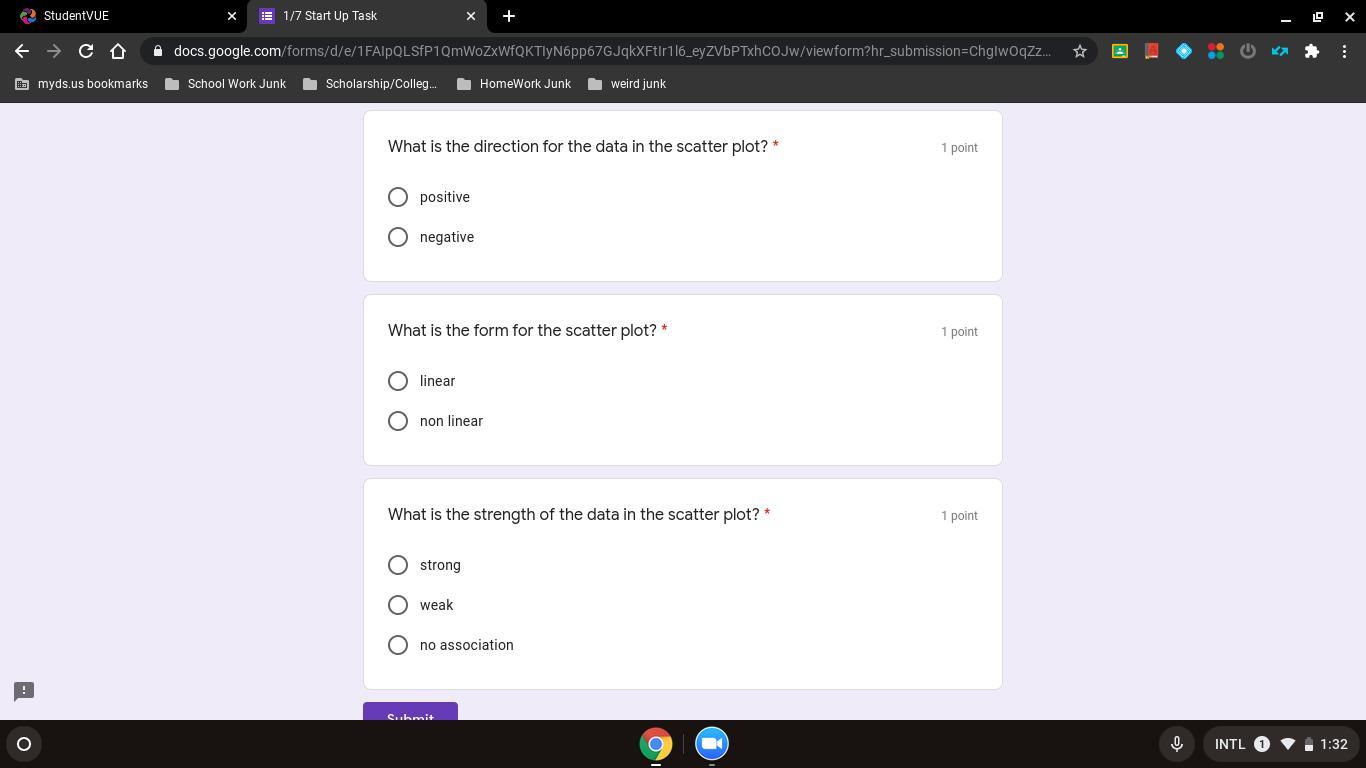Image resolution: width=1366 pixels, height=768 pixels.
Task: Open the home page icon
Action: click(x=118, y=51)
